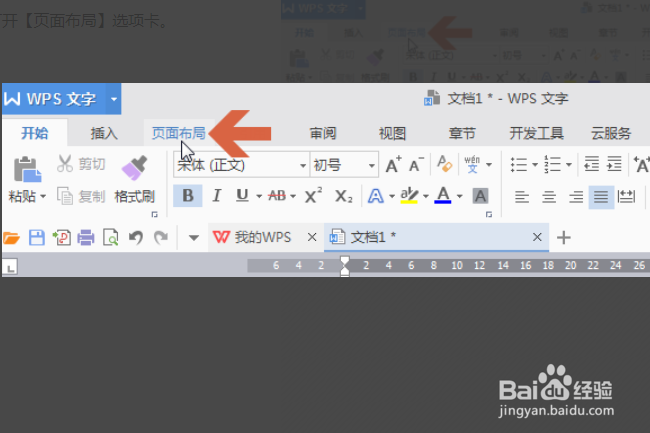Toggle character shading icon
The width and height of the screenshot is (650, 433).
click(x=480, y=196)
